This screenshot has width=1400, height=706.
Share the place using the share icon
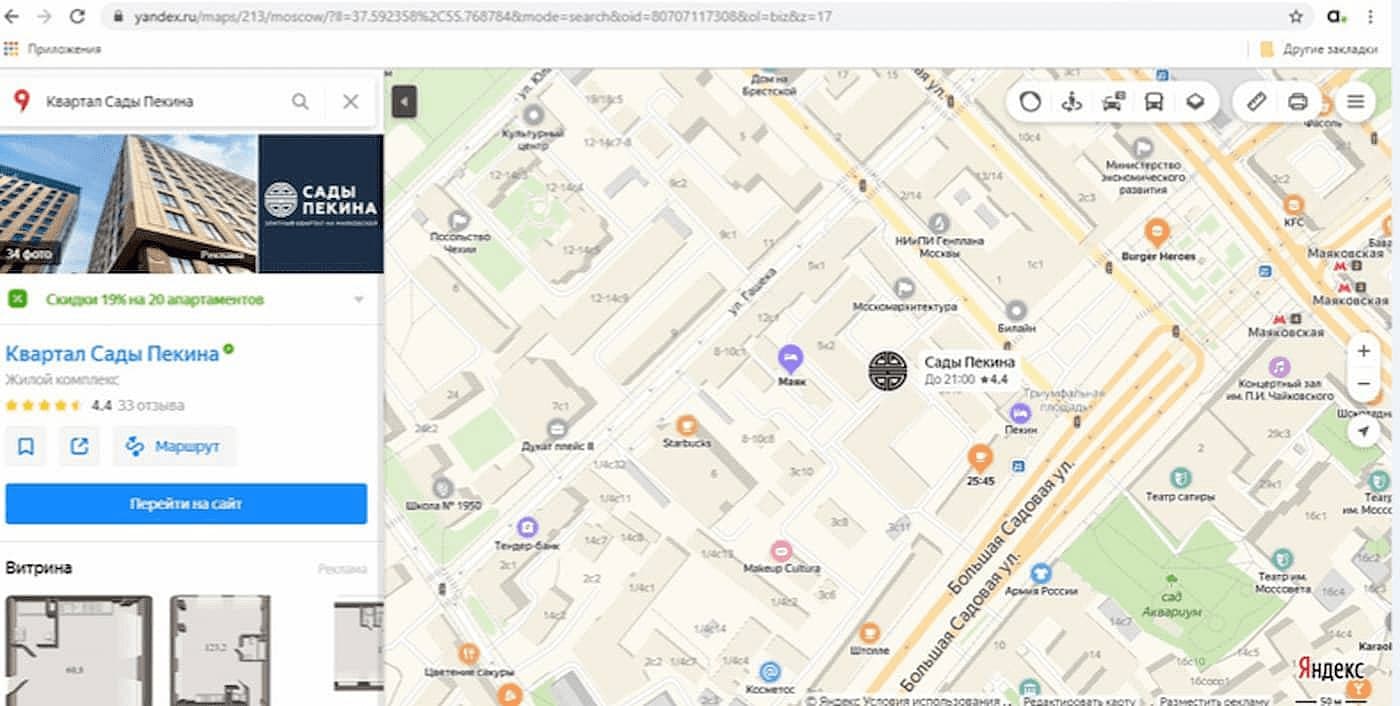pos(79,446)
